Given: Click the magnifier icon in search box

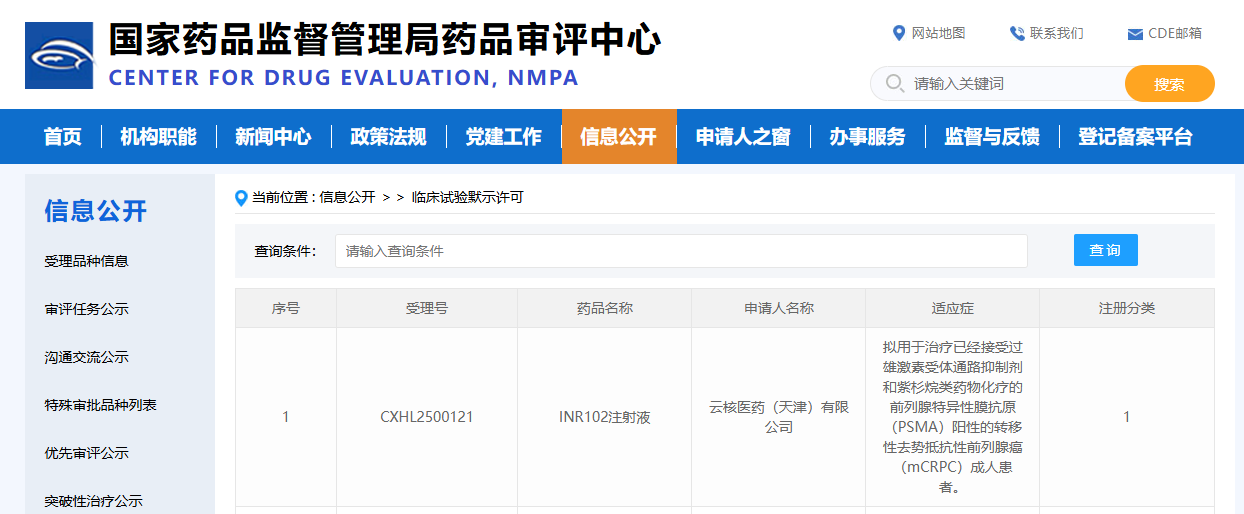Looking at the screenshot, I should [x=894, y=84].
